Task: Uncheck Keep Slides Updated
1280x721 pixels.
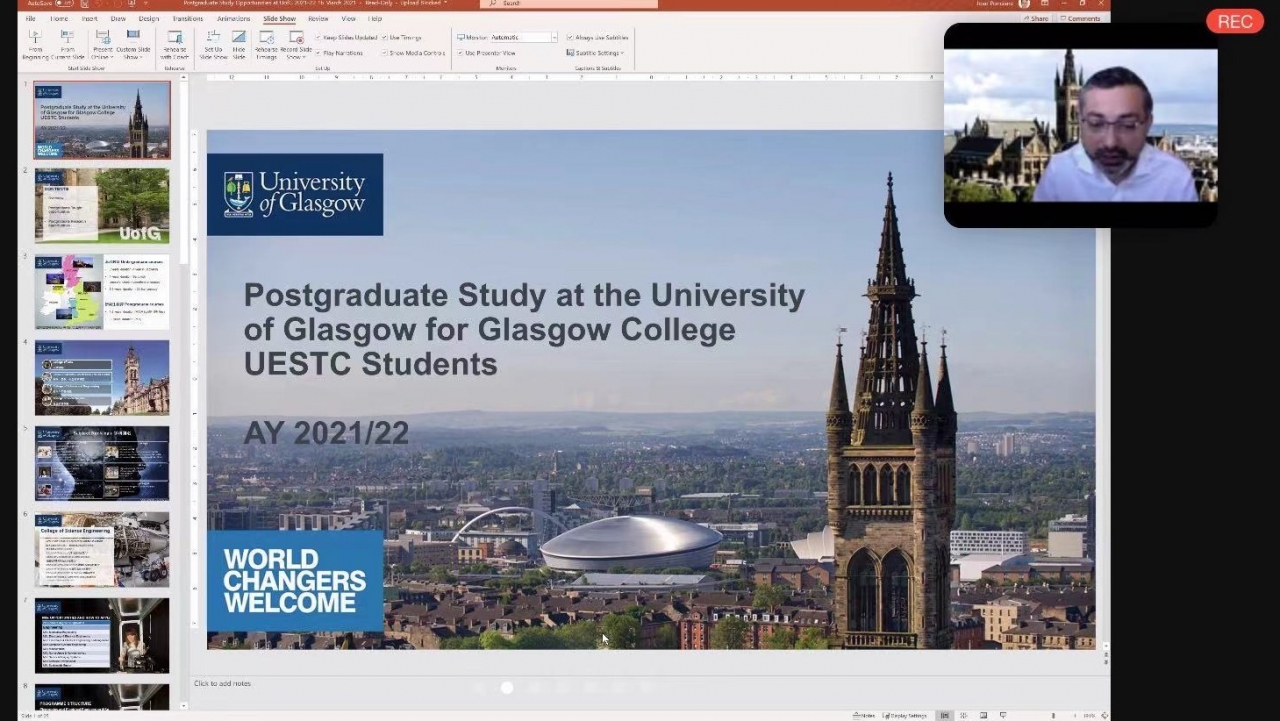Action: (x=319, y=38)
